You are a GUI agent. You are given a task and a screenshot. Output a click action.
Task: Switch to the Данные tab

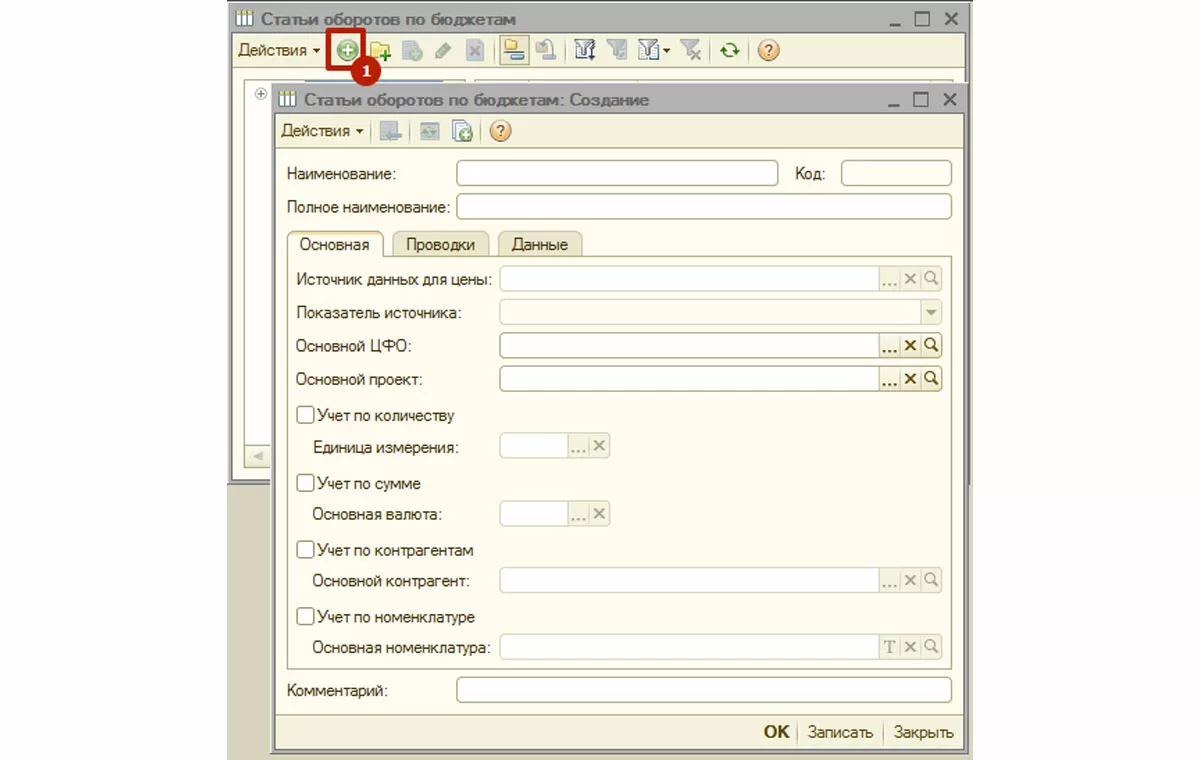tap(539, 244)
